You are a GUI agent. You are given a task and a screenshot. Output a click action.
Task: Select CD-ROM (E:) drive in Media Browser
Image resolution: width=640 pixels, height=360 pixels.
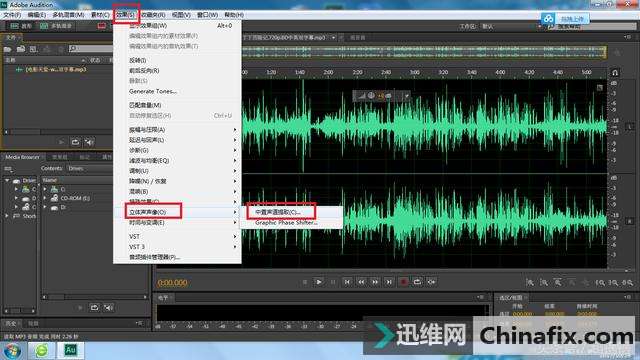tap(75, 198)
